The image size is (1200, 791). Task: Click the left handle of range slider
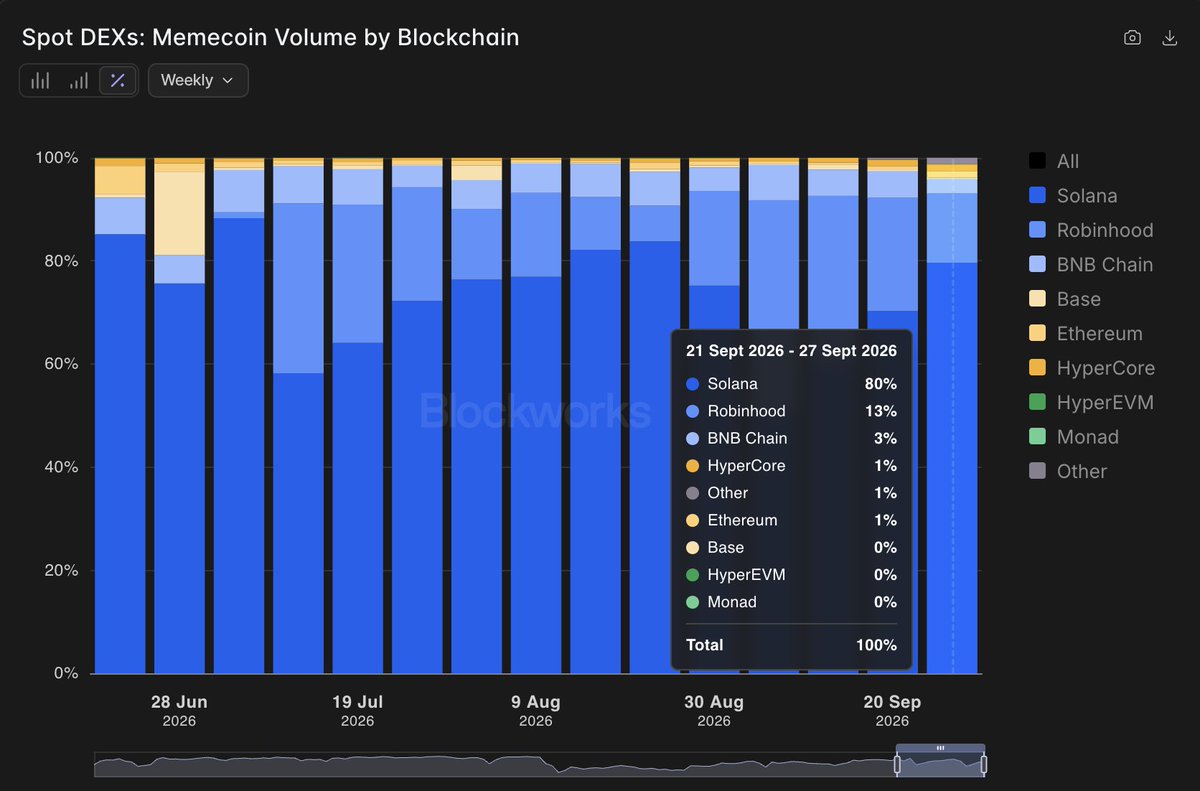(897, 765)
